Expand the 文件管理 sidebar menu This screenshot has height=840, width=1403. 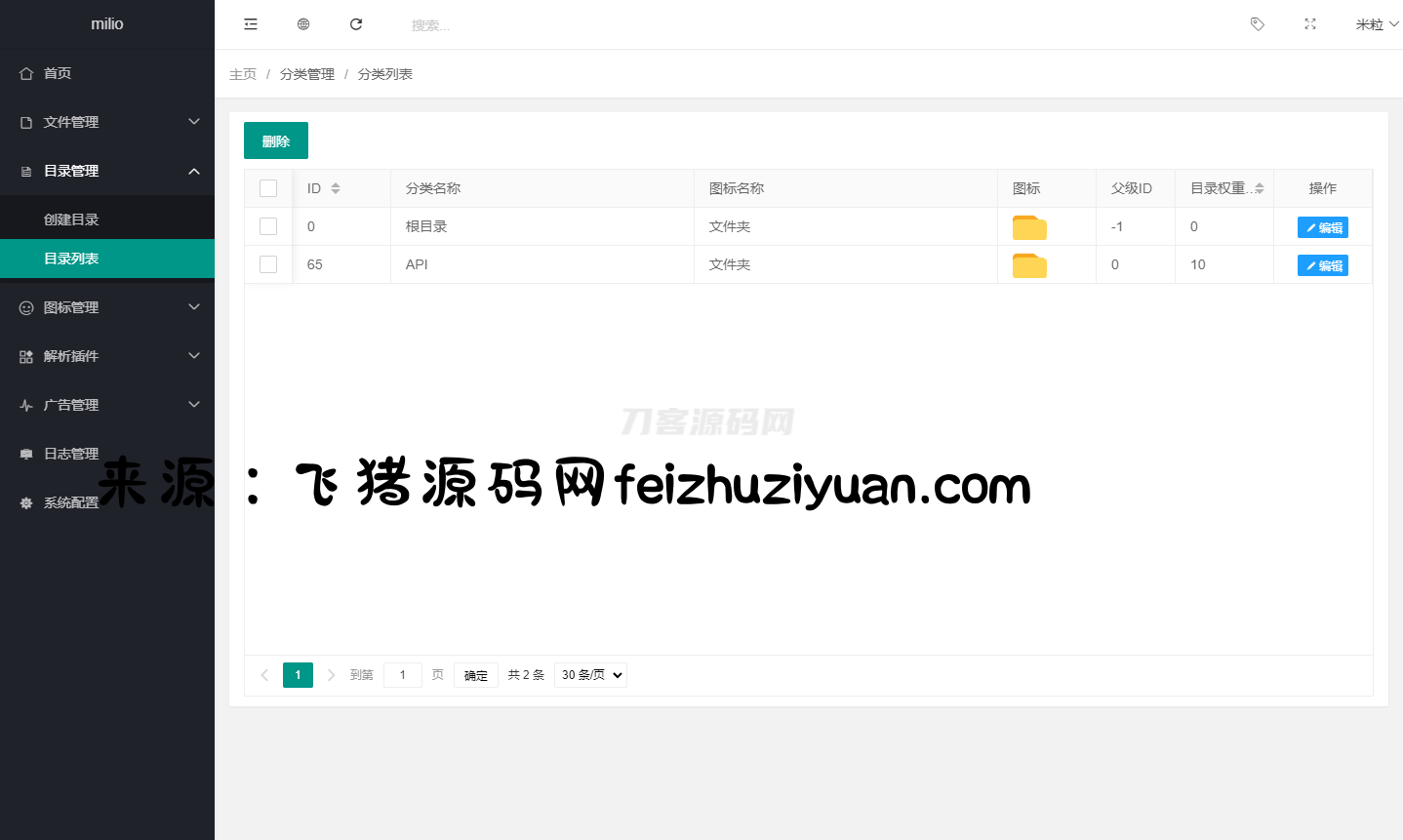(x=107, y=122)
